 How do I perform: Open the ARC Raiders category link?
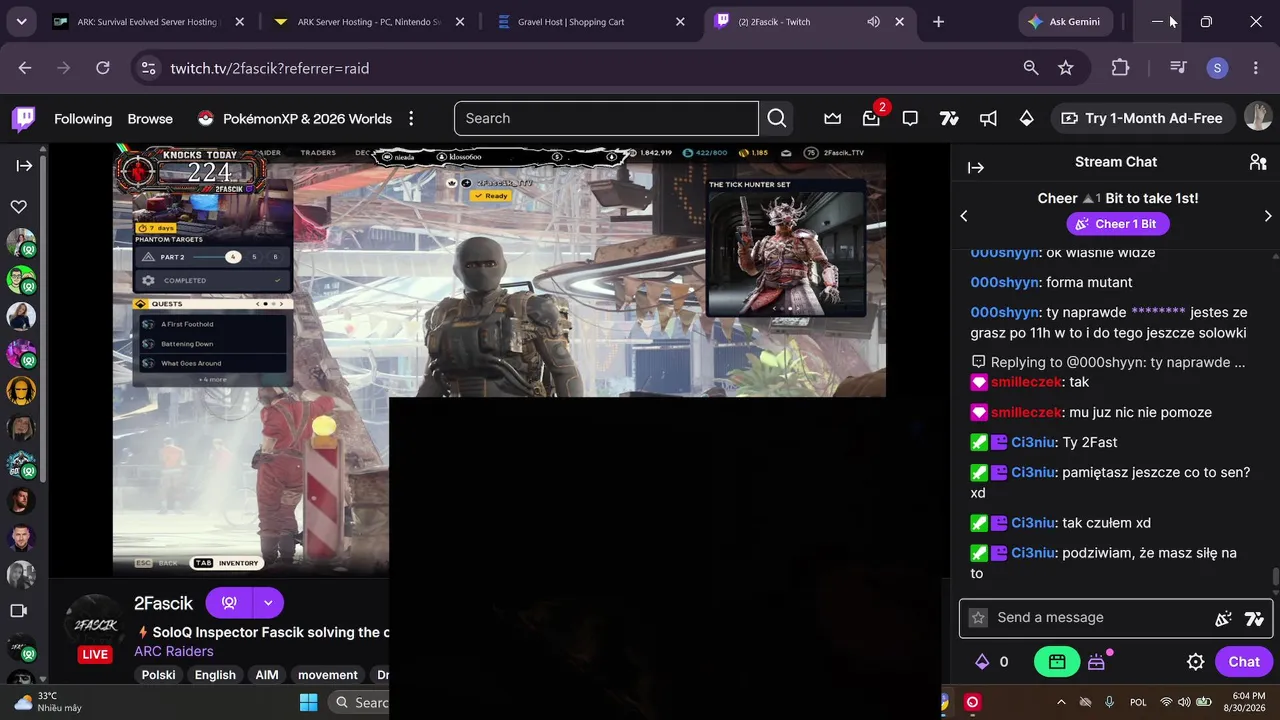click(174, 651)
